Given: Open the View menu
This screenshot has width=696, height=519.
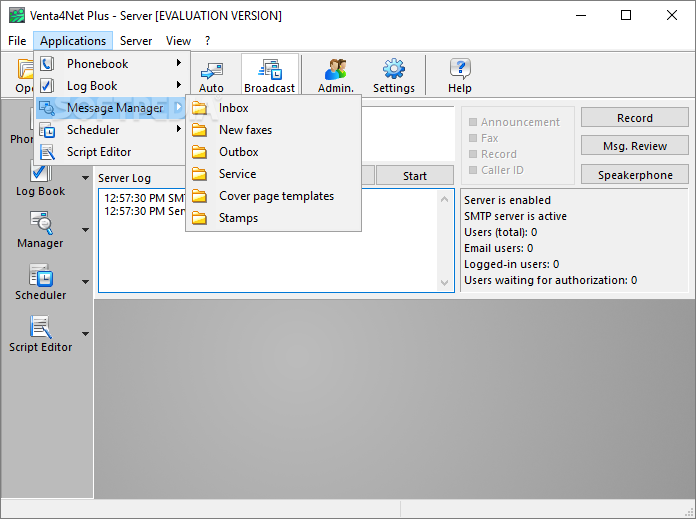Looking at the screenshot, I should point(178,41).
